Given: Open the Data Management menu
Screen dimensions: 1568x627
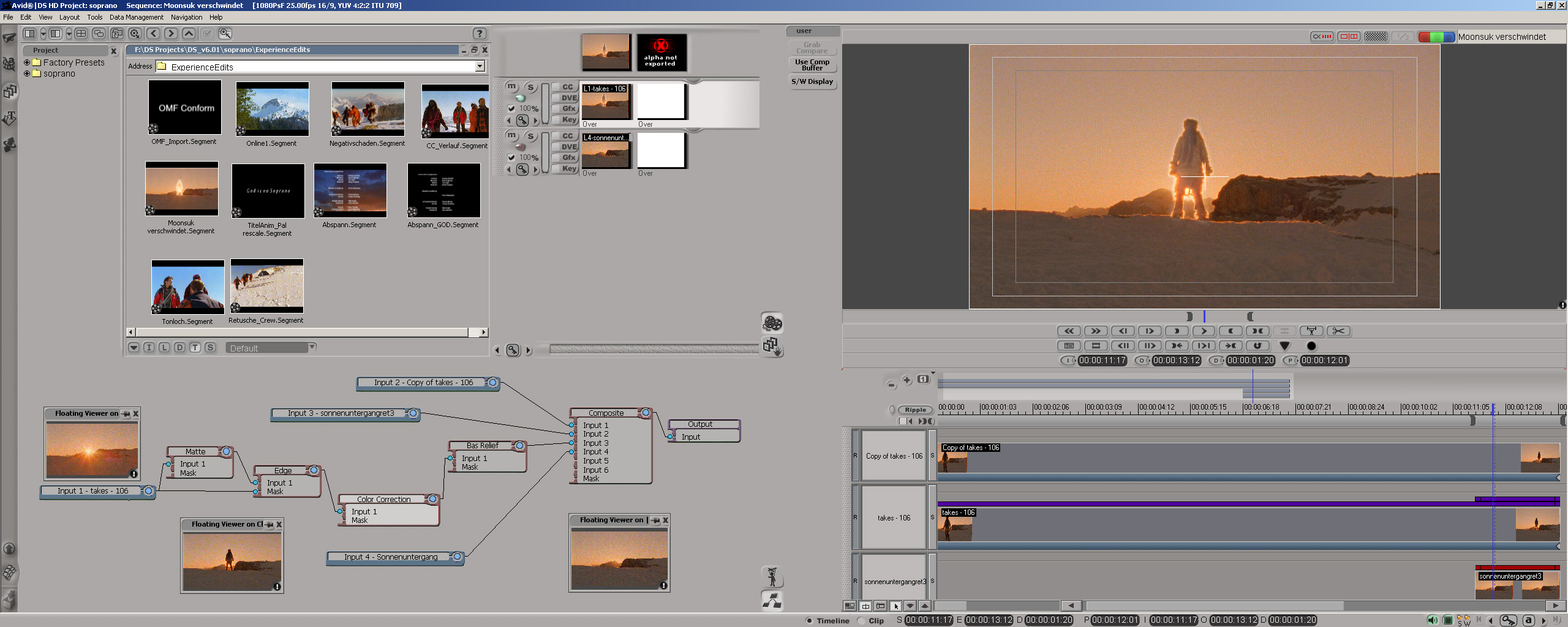Looking at the screenshot, I should tap(136, 17).
